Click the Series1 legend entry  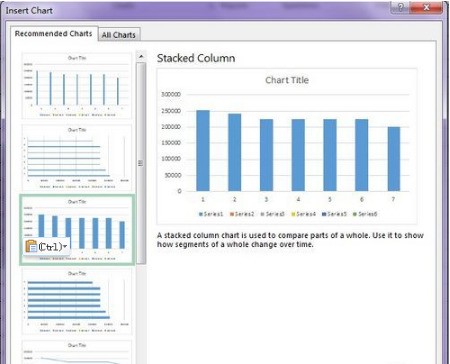tap(211, 214)
